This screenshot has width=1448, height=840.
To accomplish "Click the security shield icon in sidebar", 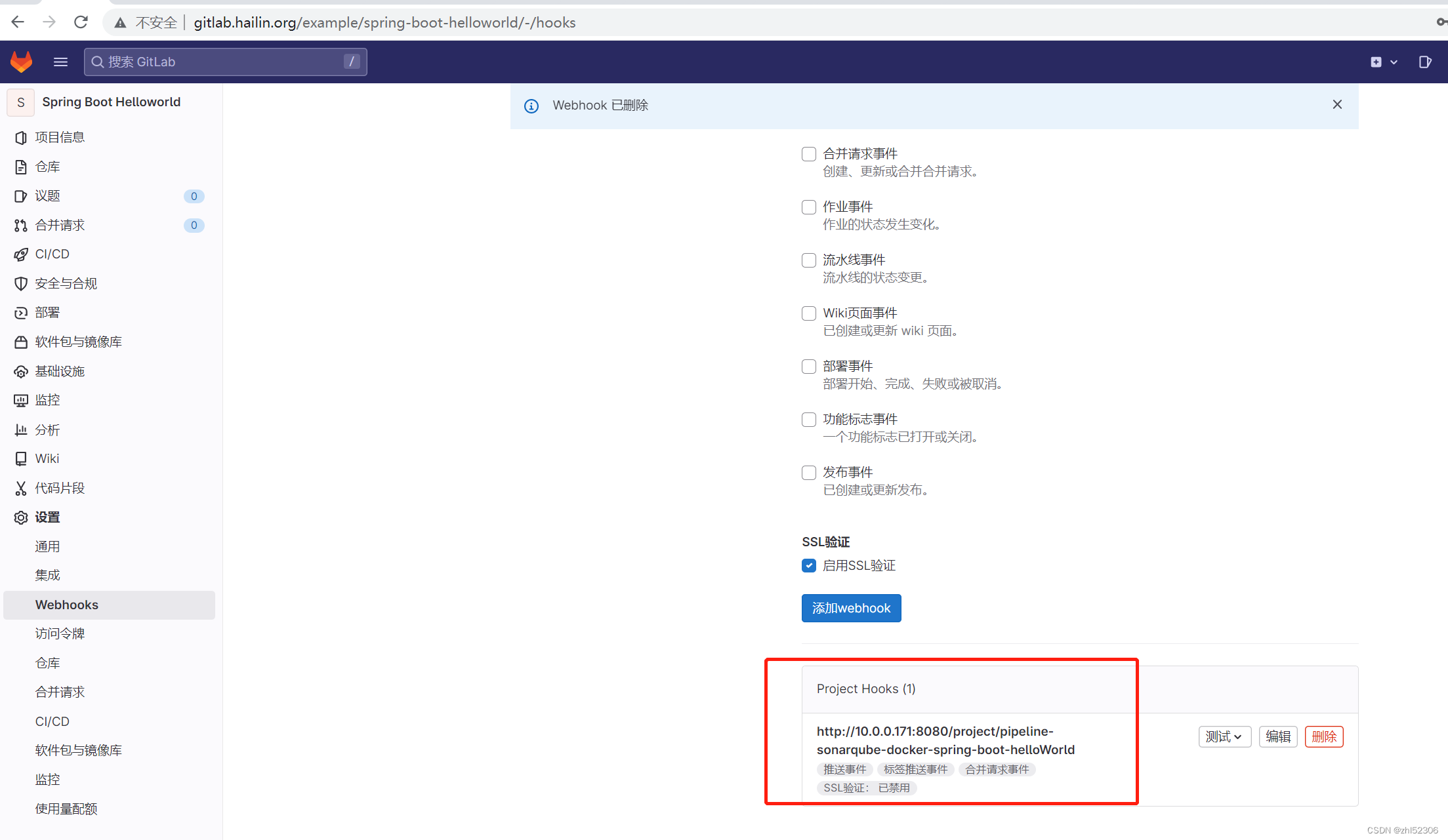I will [x=21, y=283].
